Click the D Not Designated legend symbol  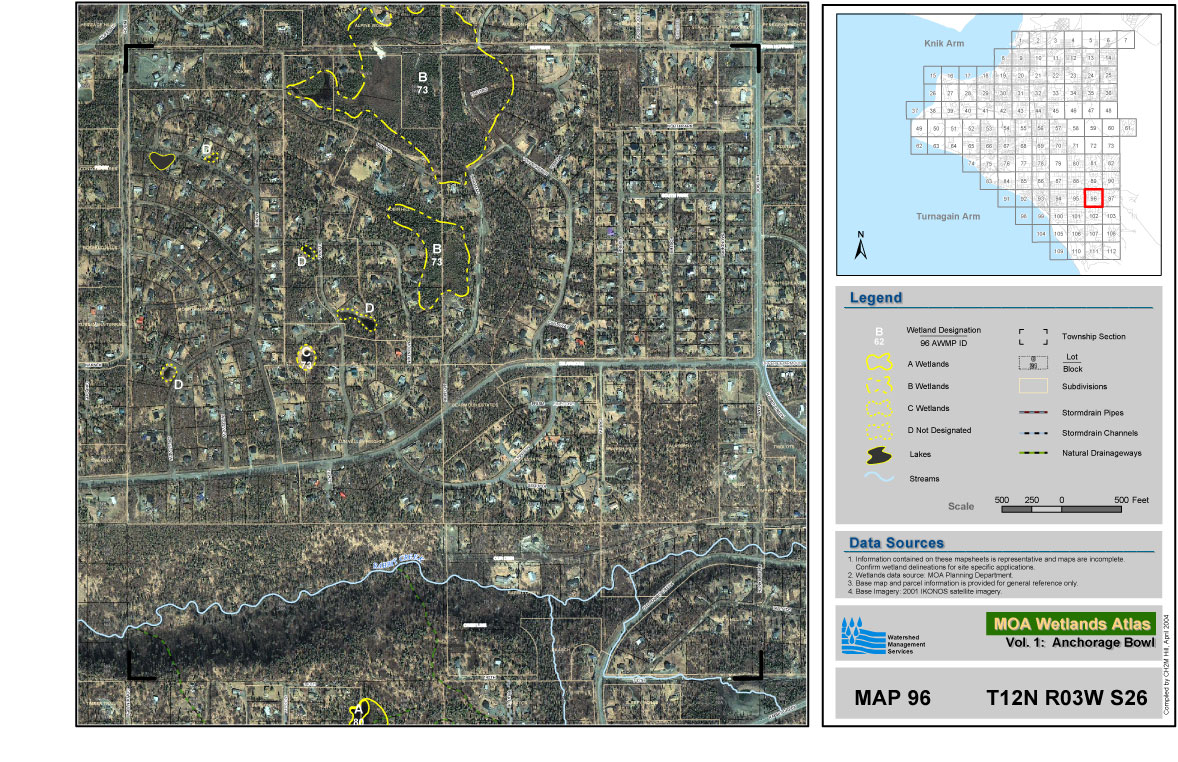879,431
